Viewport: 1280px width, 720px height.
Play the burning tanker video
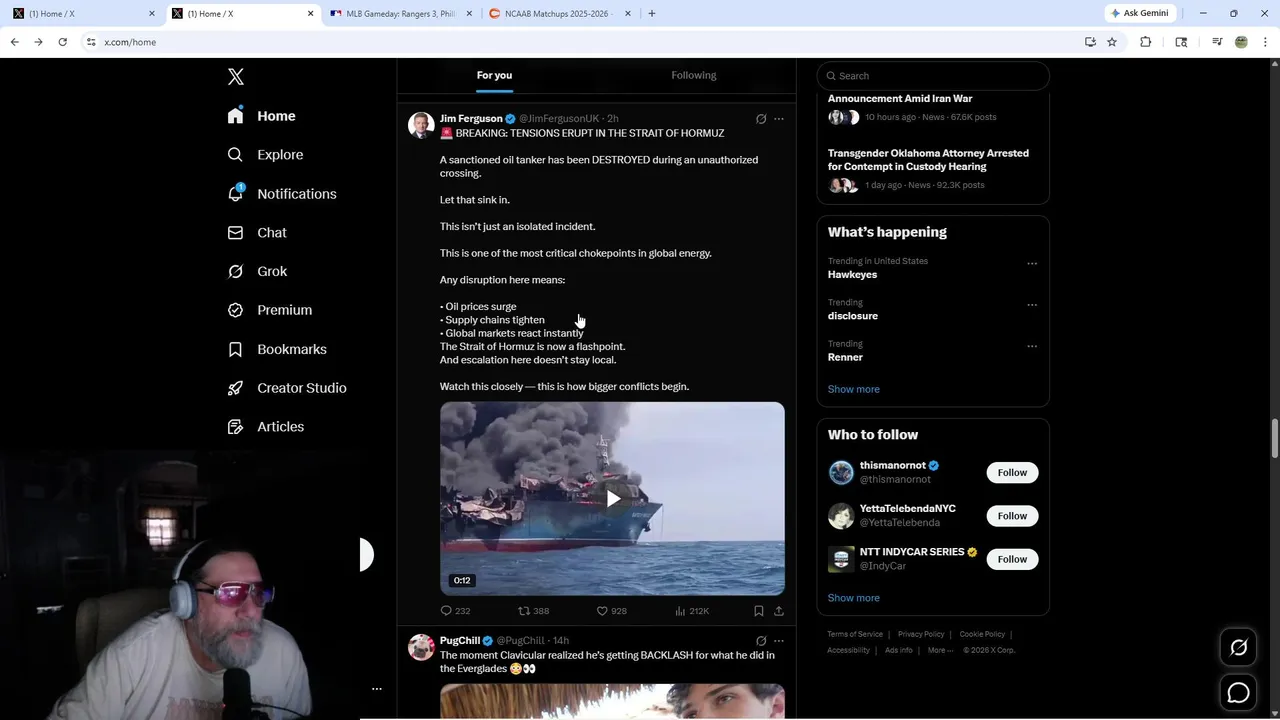[612, 498]
